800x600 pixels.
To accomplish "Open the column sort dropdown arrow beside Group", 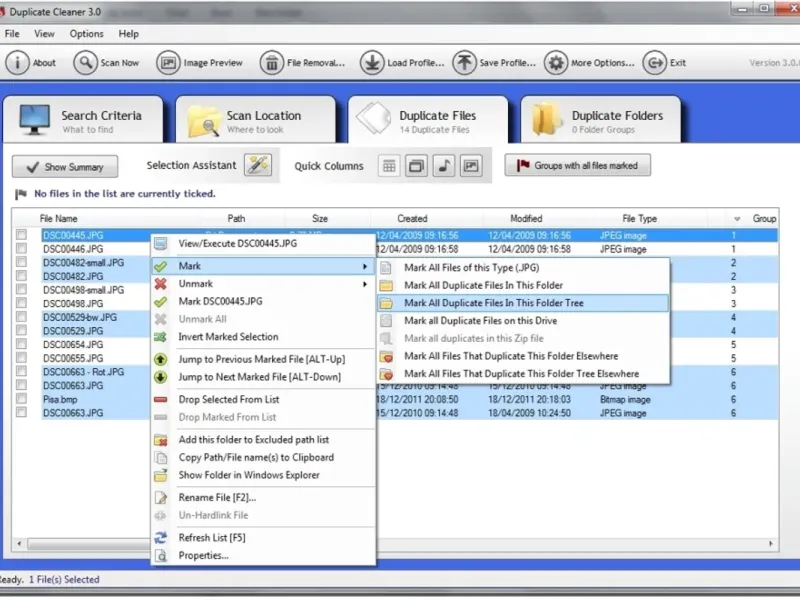I will pos(737,218).
